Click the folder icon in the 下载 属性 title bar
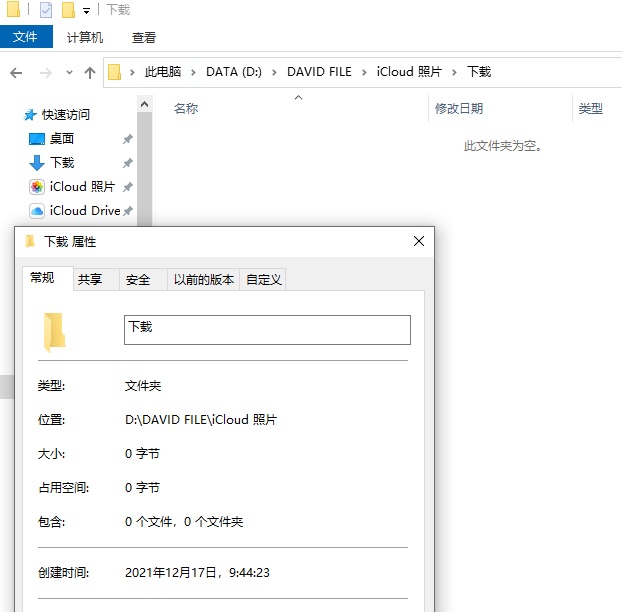Screen dimensions: 622x612 [x=30, y=241]
